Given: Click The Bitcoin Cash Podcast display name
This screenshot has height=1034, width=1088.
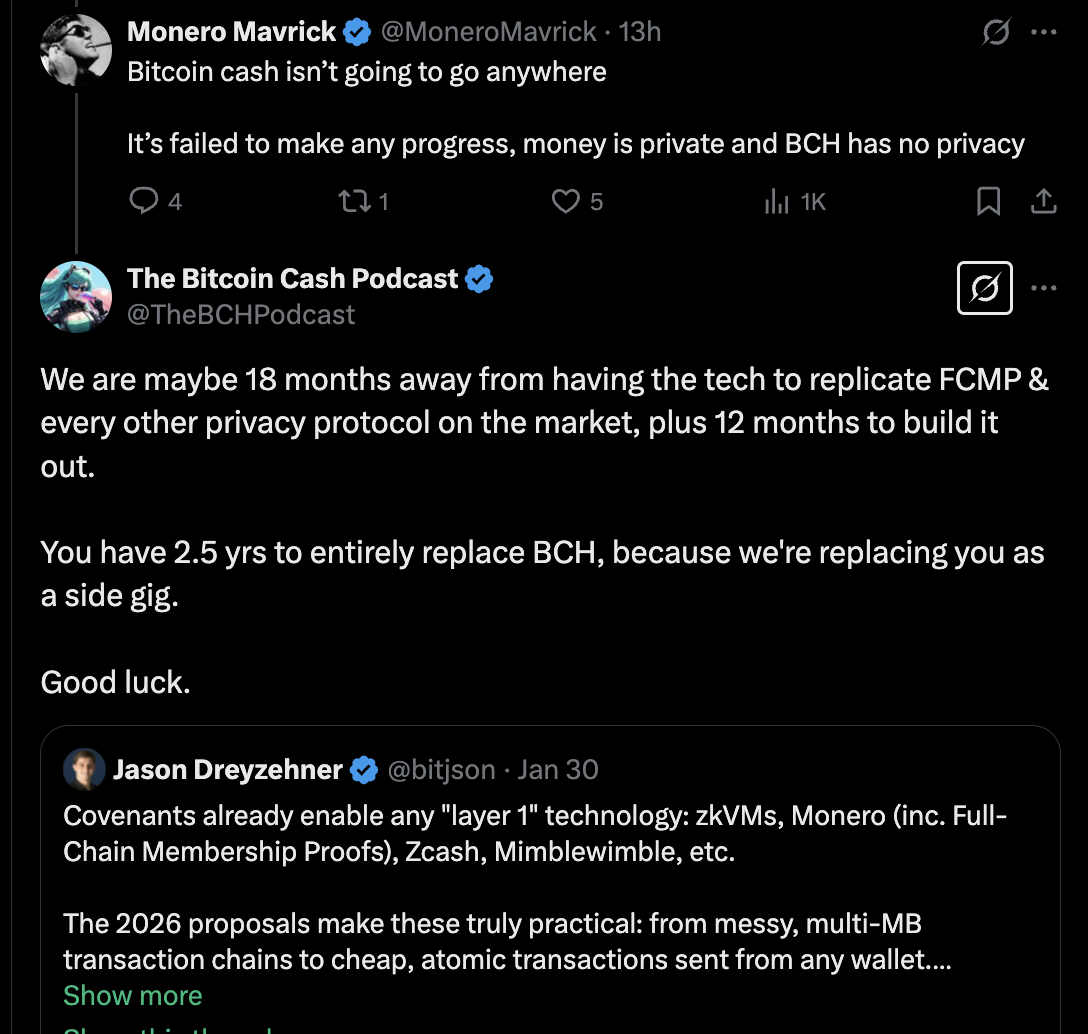Looking at the screenshot, I should click(292, 278).
